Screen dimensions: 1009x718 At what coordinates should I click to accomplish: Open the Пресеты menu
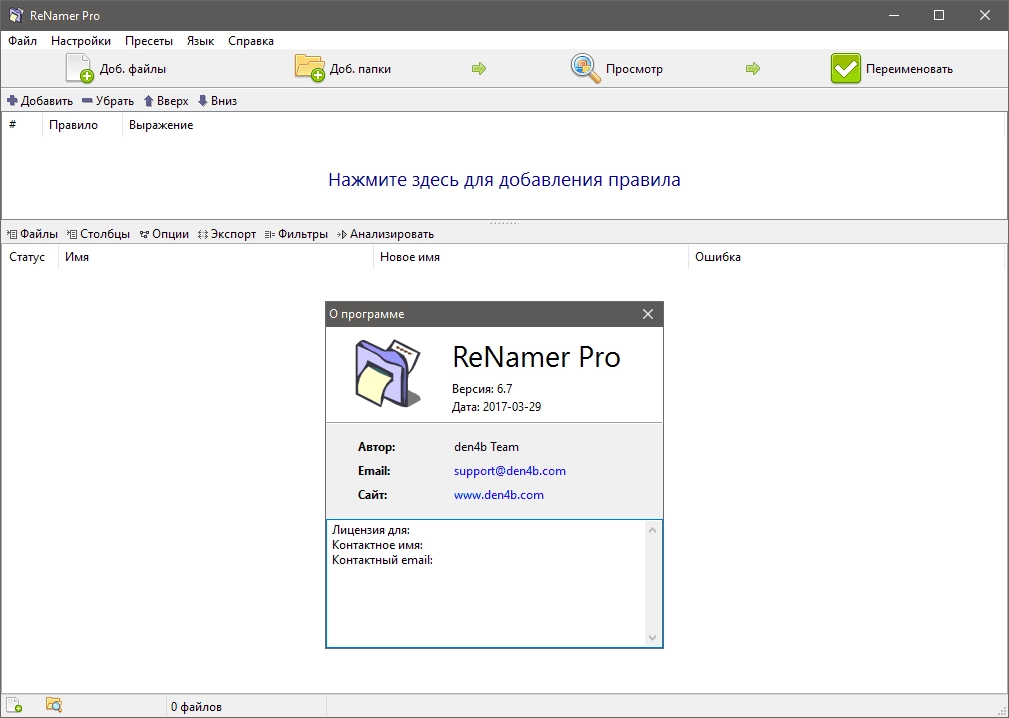pos(149,41)
